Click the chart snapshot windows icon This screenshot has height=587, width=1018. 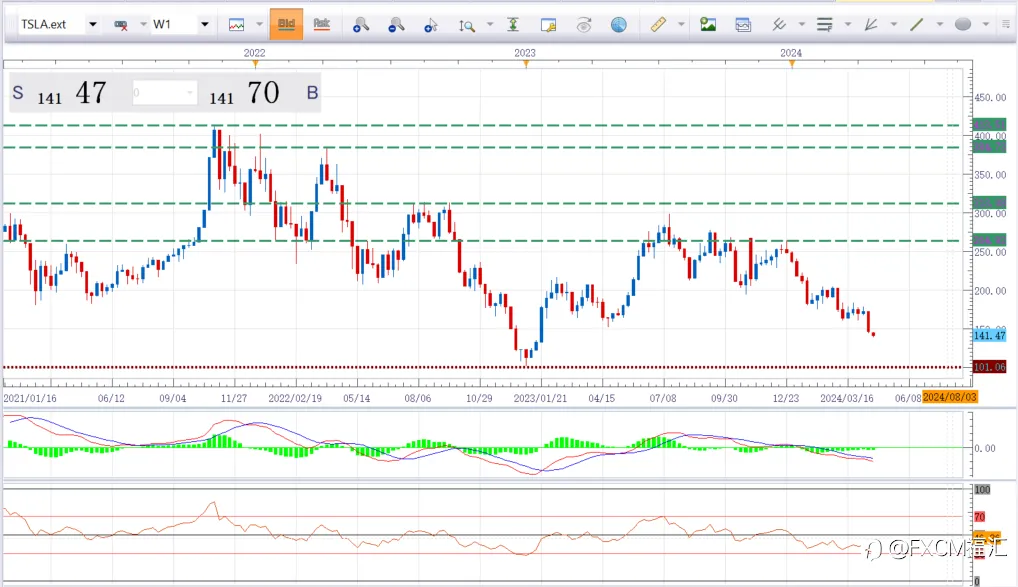point(743,25)
